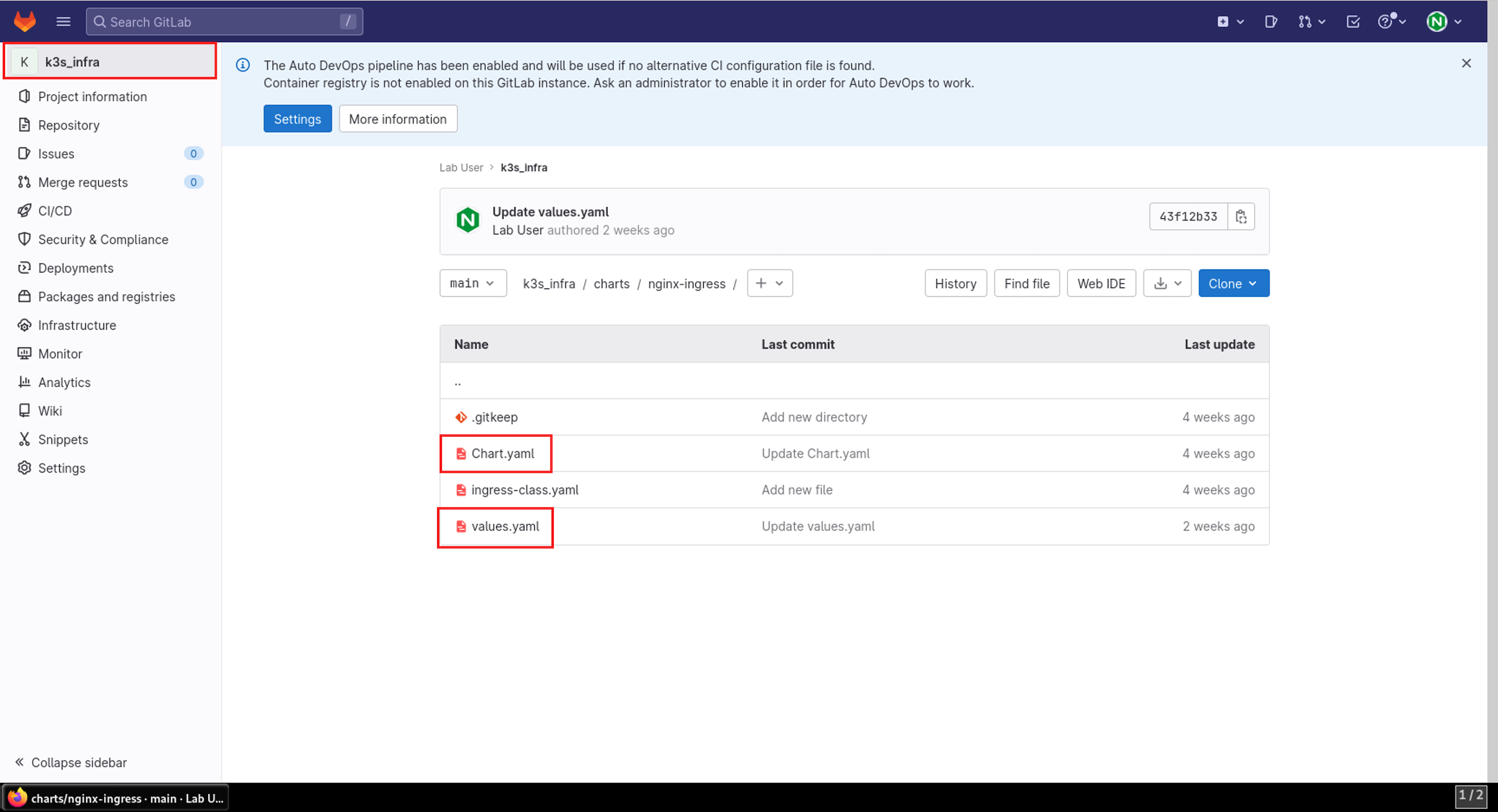The width and height of the screenshot is (1498, 812).
Task: Open Issues in sidebar
Action: (x=56, y=153)
